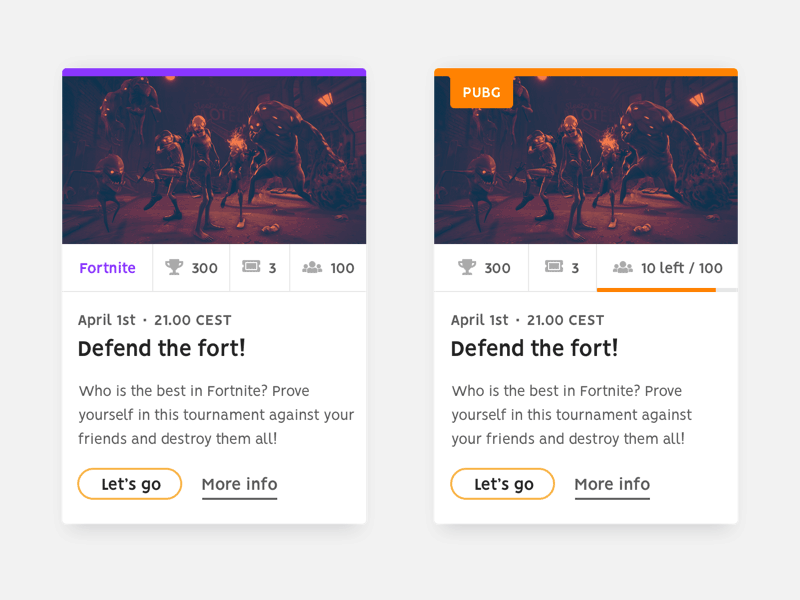Open the Defend the fort! title on left card

tap(162, 349)
